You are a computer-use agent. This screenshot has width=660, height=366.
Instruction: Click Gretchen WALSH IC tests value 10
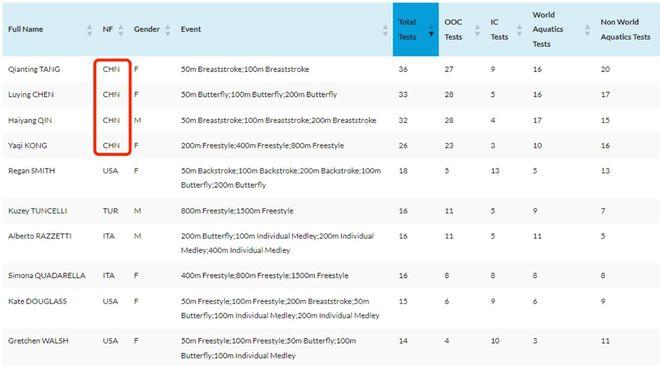click(x=495, y=341)
